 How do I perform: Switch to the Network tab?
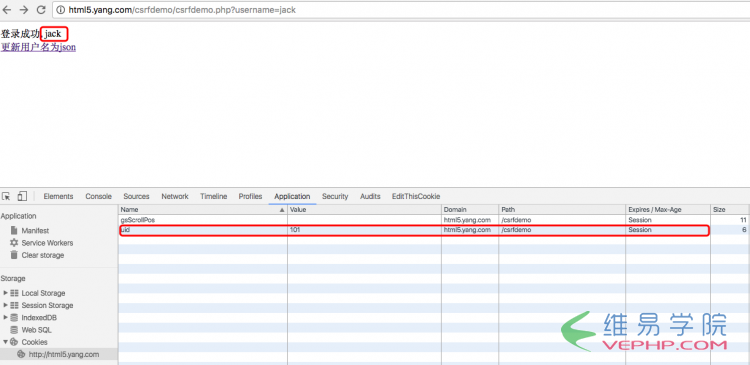tap(175, 196)
